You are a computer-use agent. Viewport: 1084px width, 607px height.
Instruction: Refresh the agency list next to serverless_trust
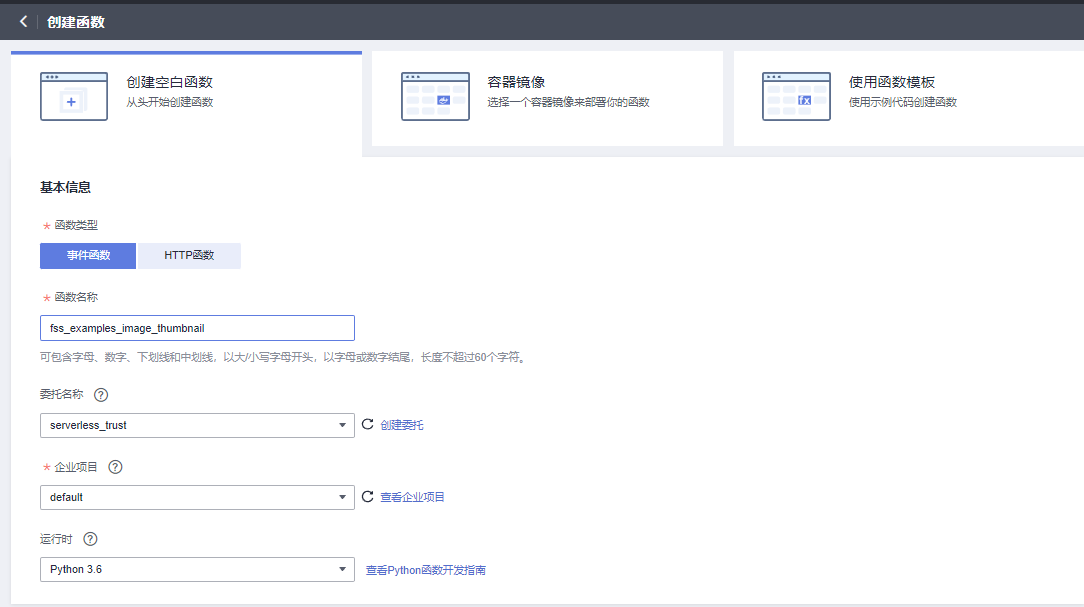click(368, 424)
